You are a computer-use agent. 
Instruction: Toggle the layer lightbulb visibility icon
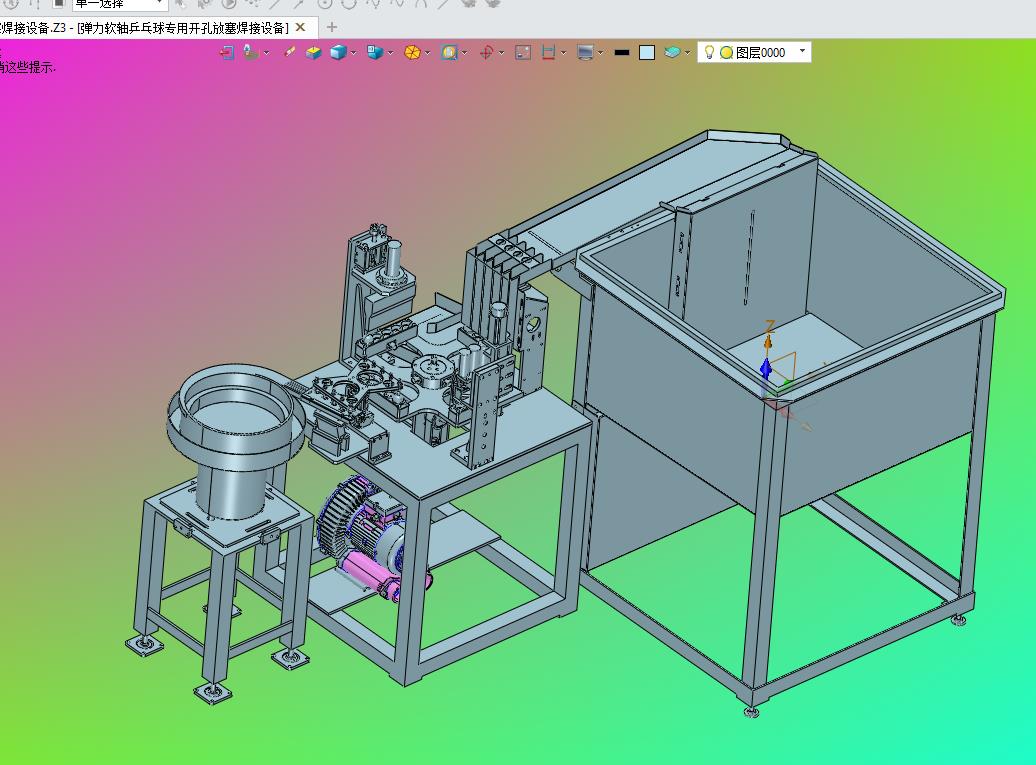pos(709,52)
